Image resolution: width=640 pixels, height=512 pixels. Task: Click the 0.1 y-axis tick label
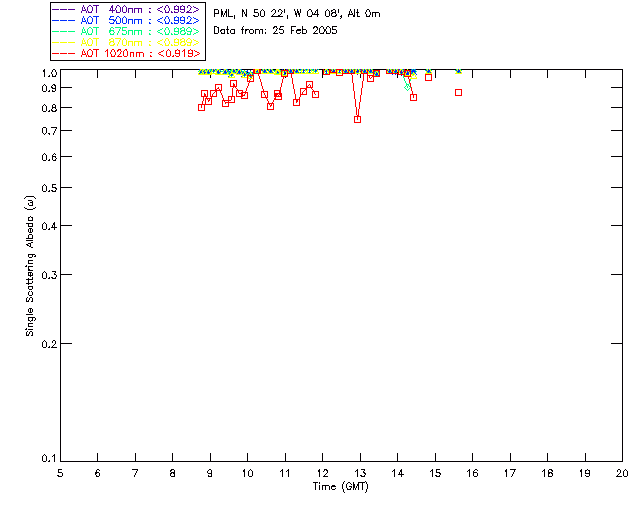click(x=49, y=459)
